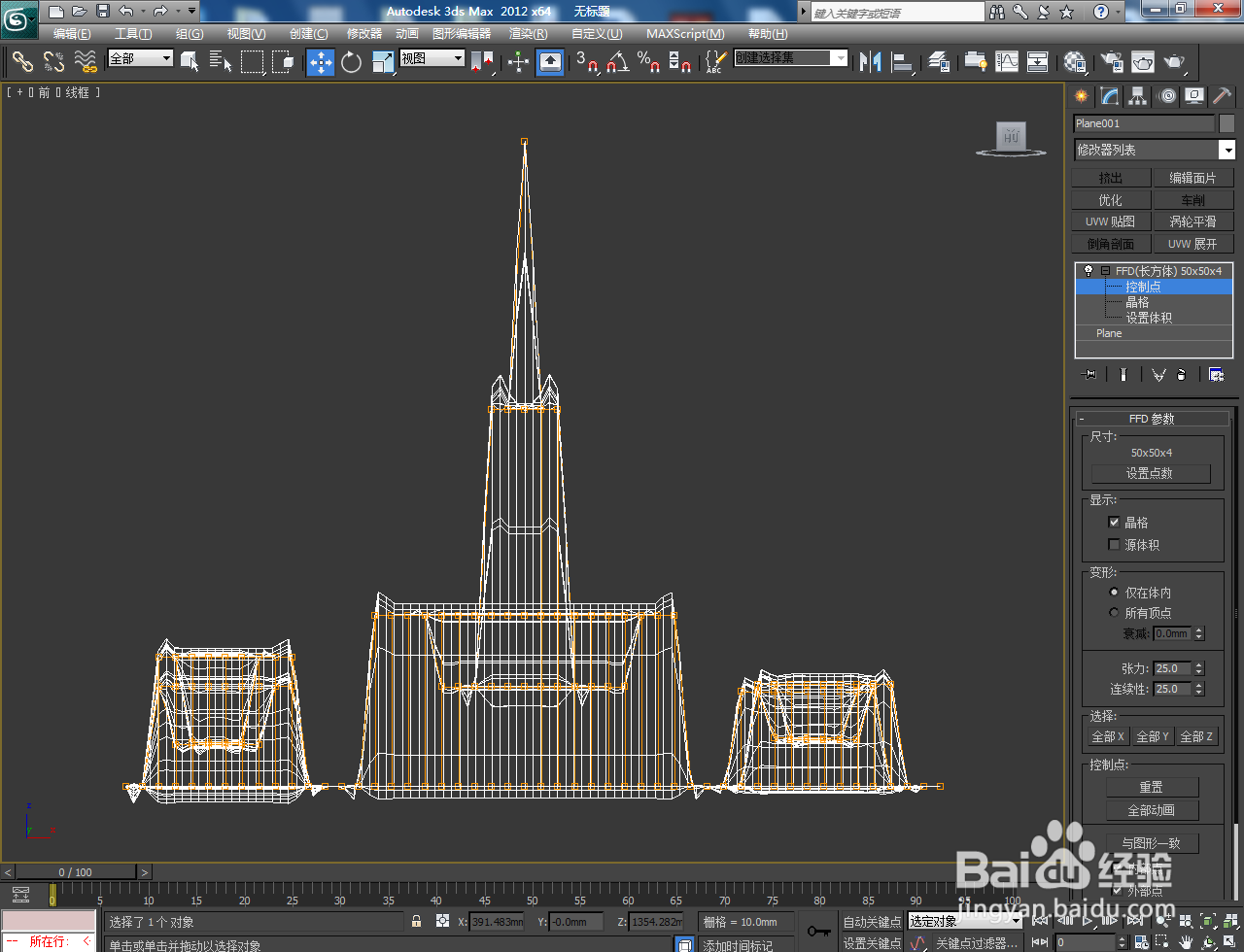Viewport: 1244px width, 952px height.
Task: Click the Mirror tool icon
Action: (x=870, y=61)
